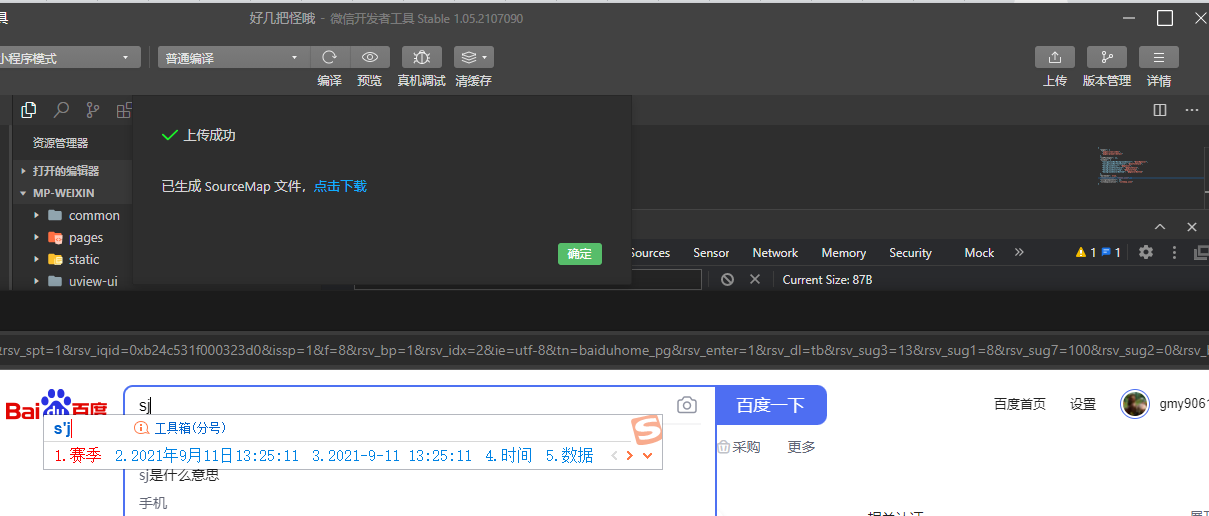Click the blue message count badge
Image resolution: width=1209 pixels, height=516 pixels.
click(x=1111, y=252)
